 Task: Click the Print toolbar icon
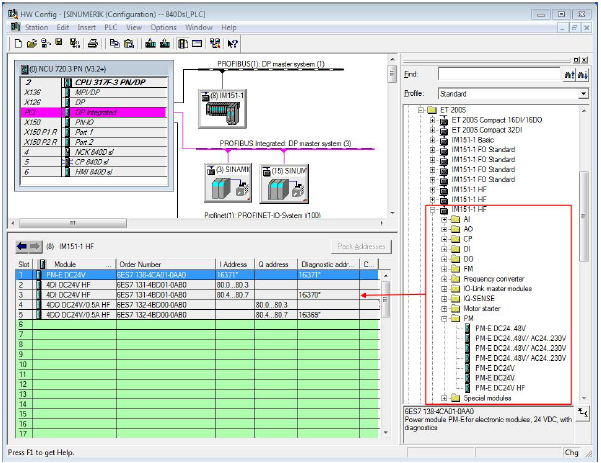pos(93,44)
